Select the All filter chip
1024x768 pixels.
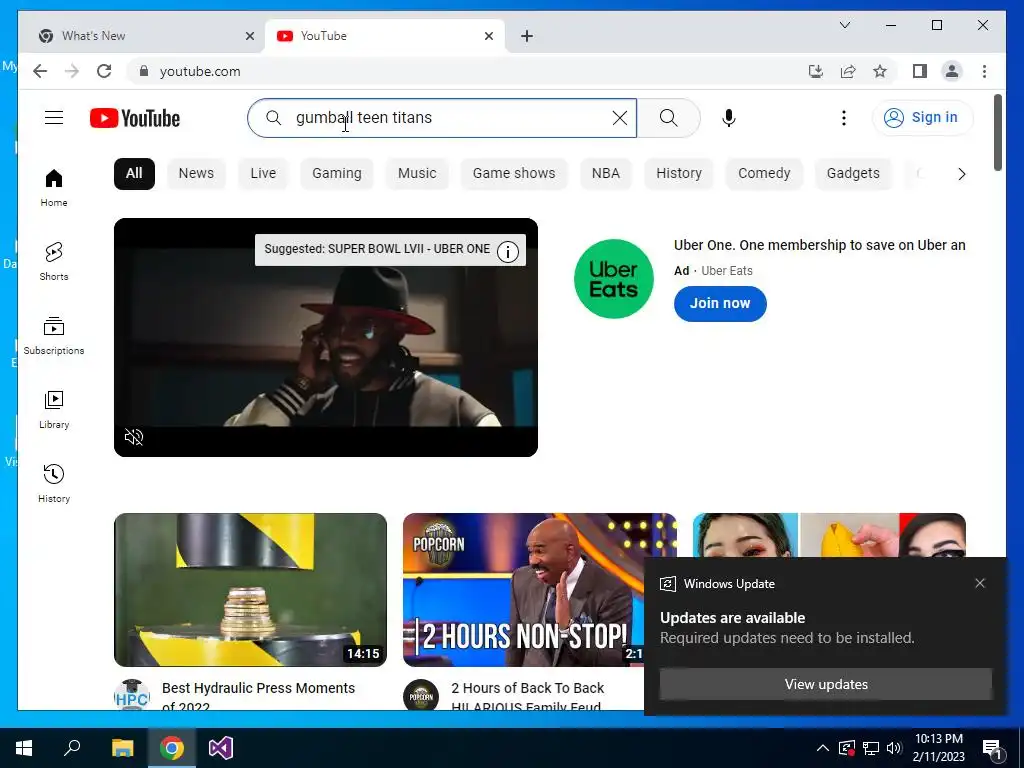pos(134,173)
